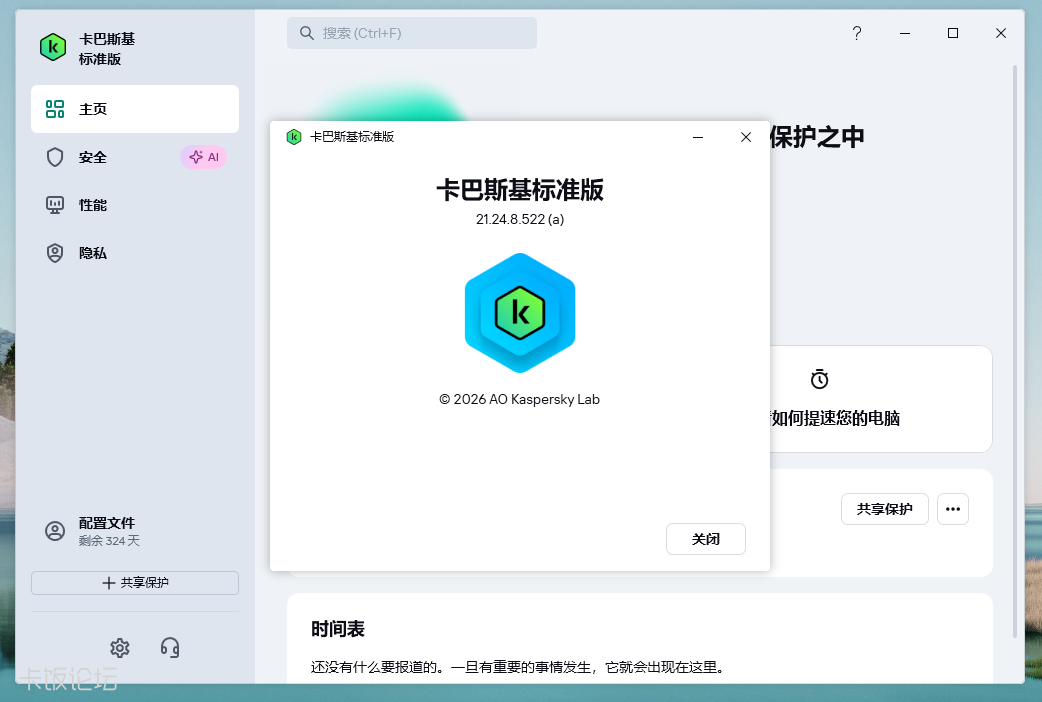This screenshot has height=702, width=1042.
Task: Open the 性能 performance section
Action: (135, 205)
